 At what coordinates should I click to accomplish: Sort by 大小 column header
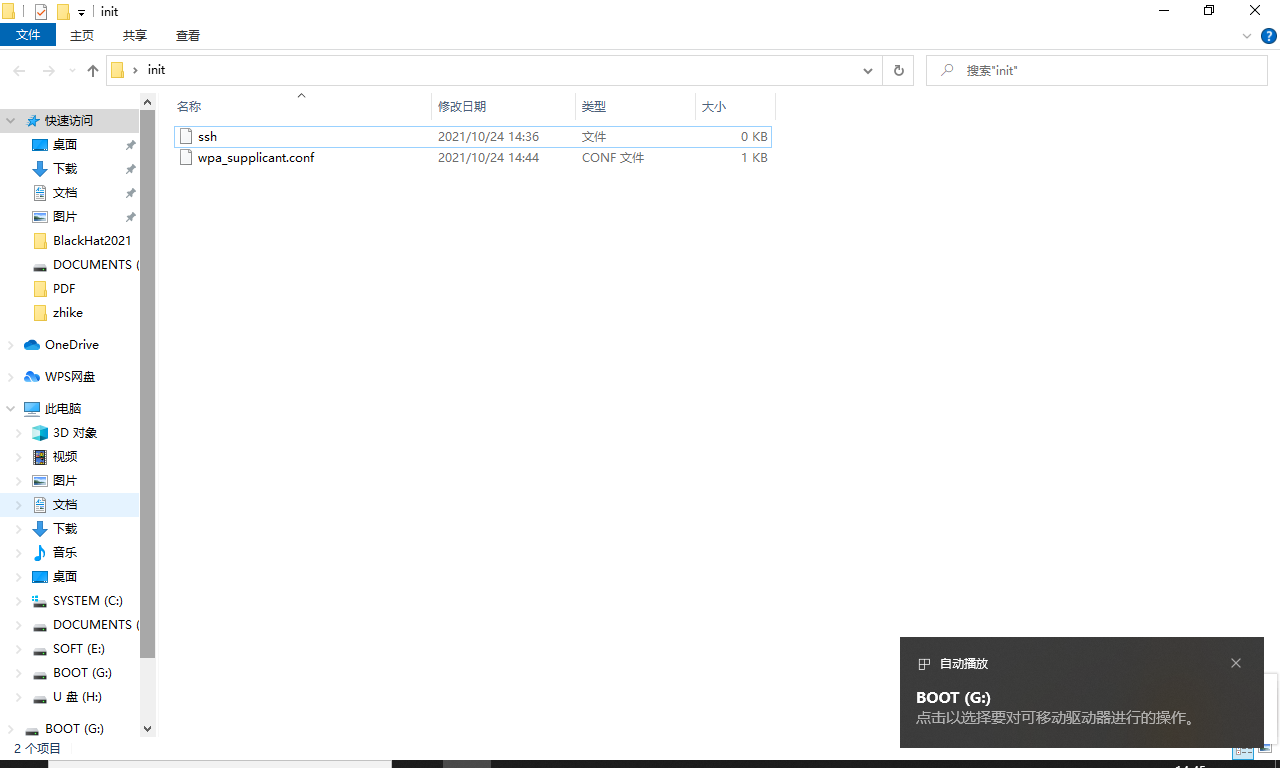tap(735, 106)
